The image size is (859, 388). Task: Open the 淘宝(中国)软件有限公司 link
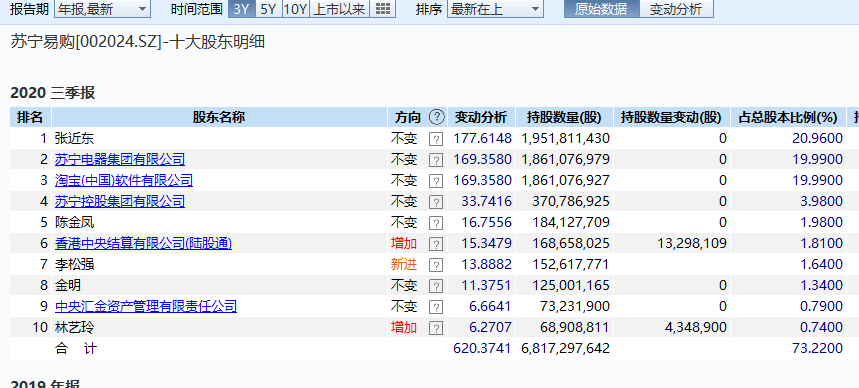(124, 180)
